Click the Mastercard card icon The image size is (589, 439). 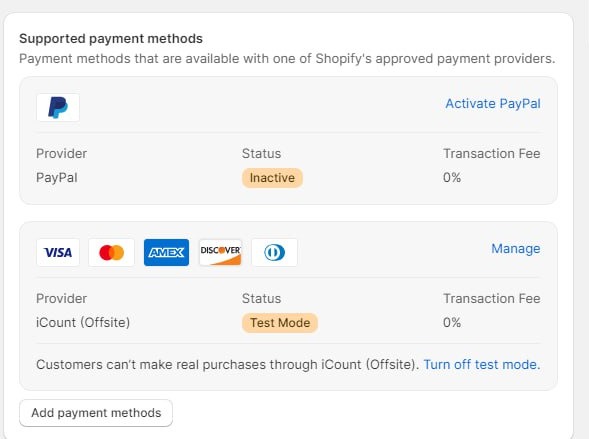112,252
